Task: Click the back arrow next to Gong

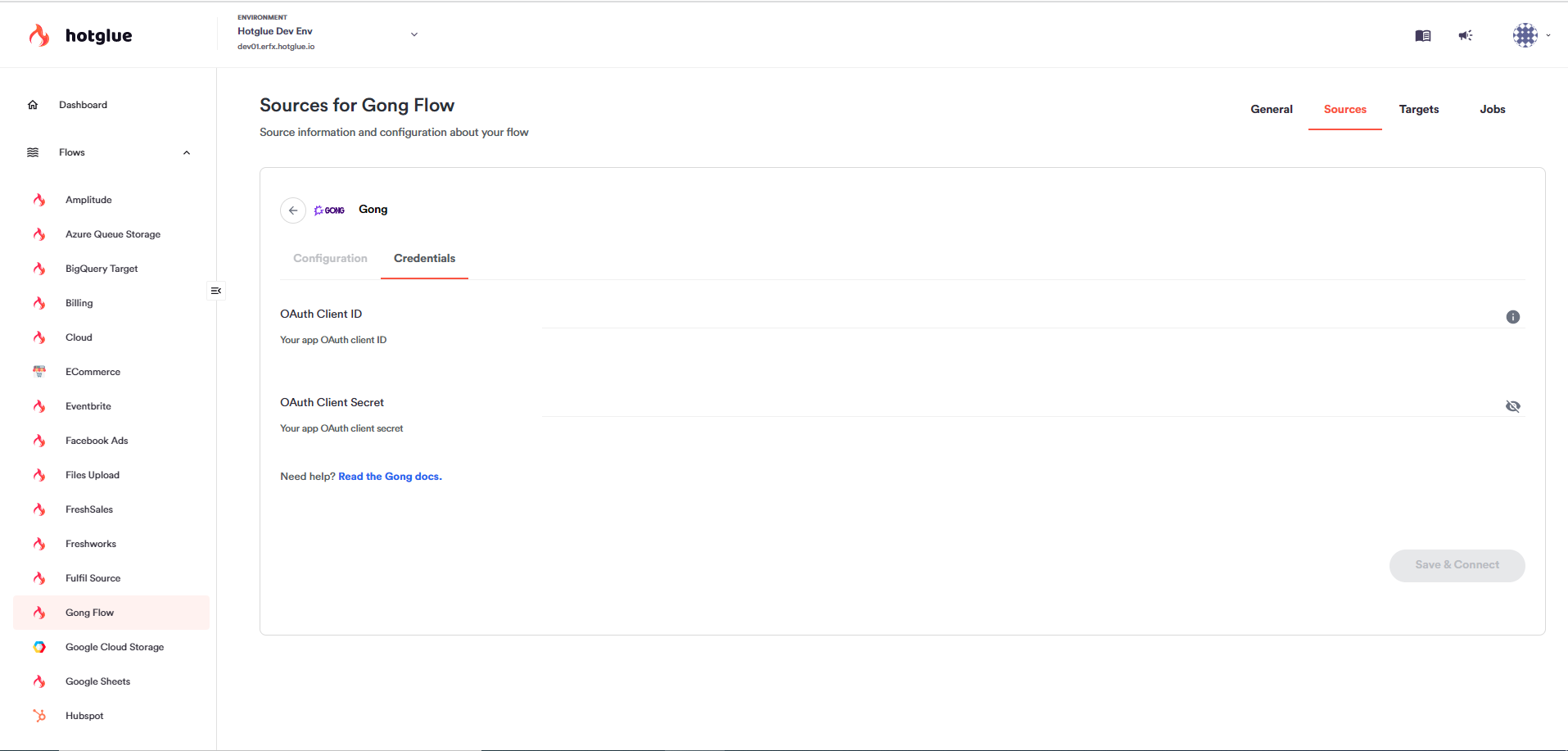Action: point(293,210)
